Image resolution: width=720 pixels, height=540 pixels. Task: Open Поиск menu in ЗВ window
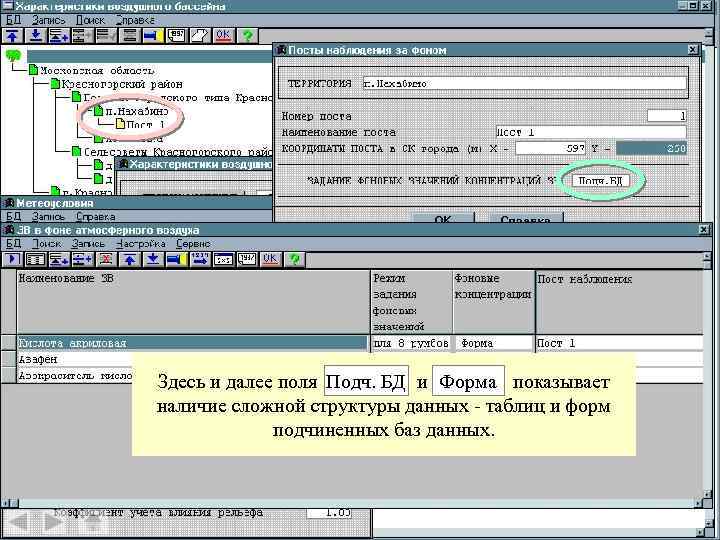pyautogui.click(x=46, y=244)
